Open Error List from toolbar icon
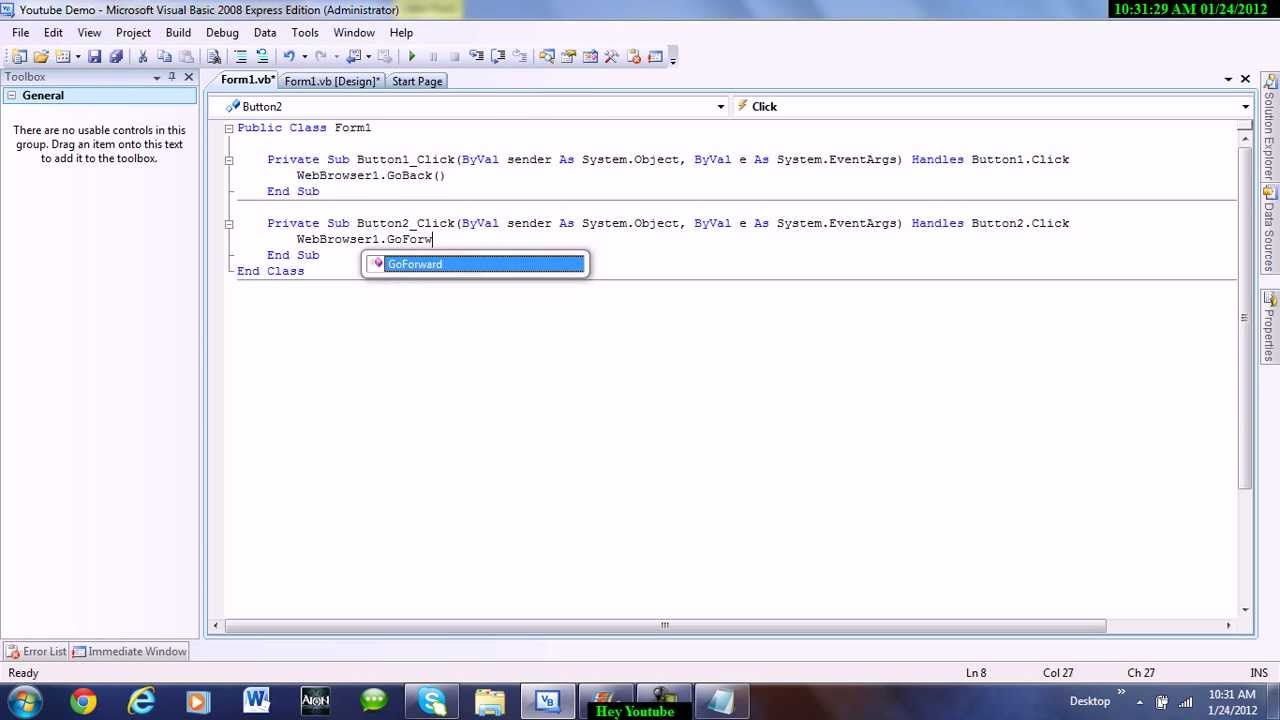1280x720 pixels. coord(634,57)
